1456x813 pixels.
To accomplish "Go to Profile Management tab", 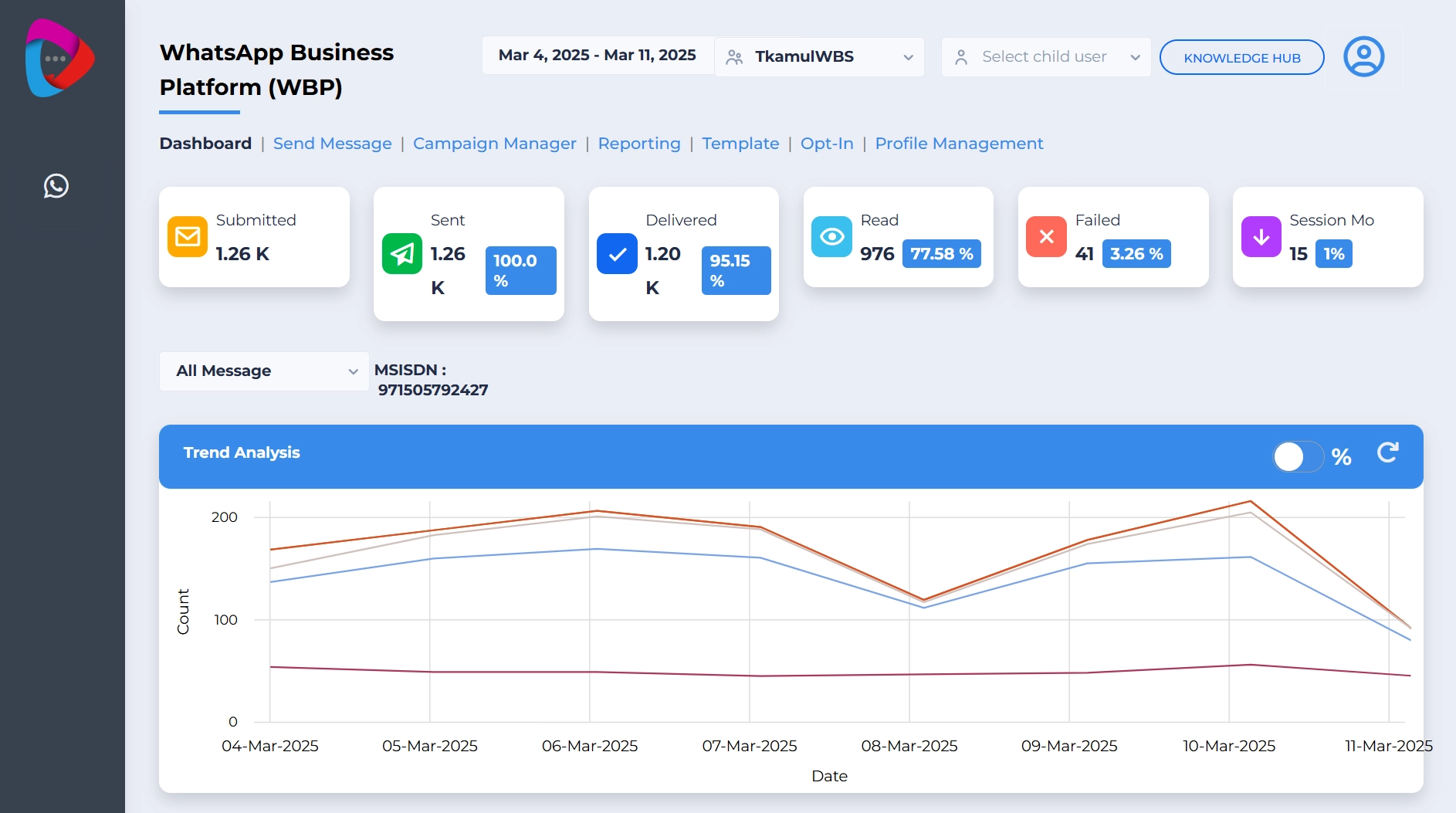I will (959, 144).
